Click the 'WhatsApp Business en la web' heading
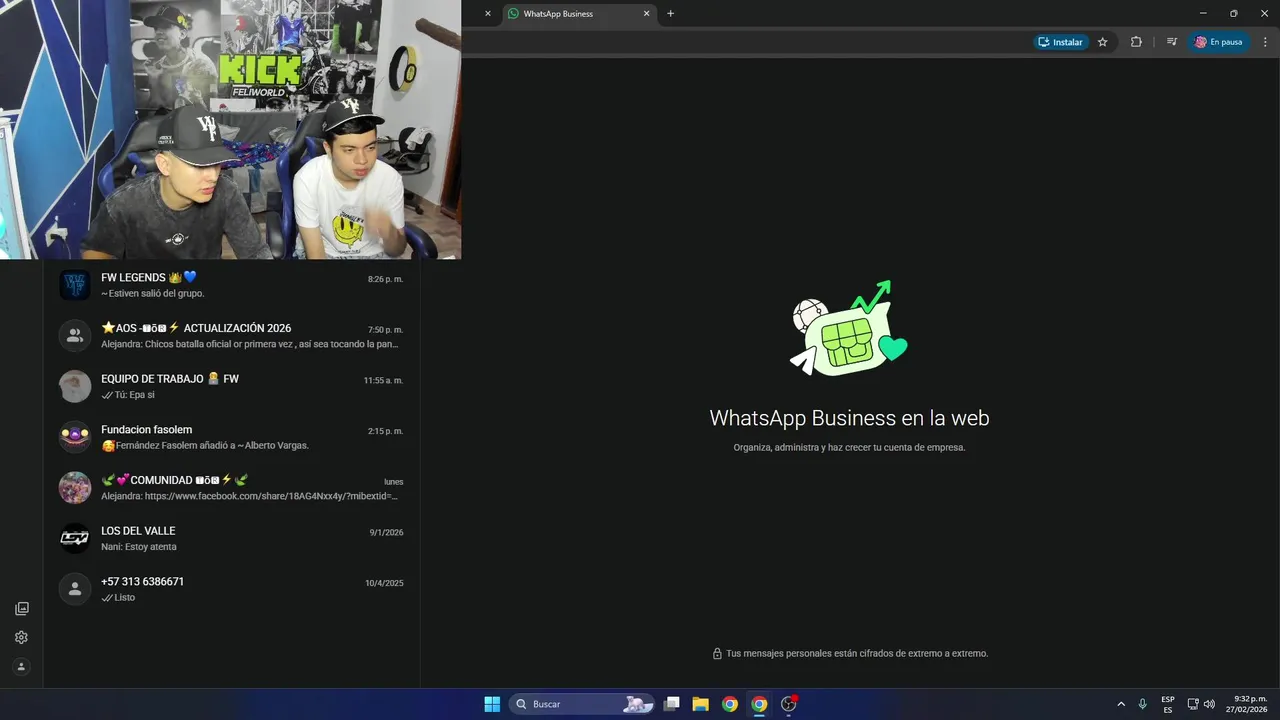The height and width of the screenshot is (720, 1280). click(x=849, y=418)
